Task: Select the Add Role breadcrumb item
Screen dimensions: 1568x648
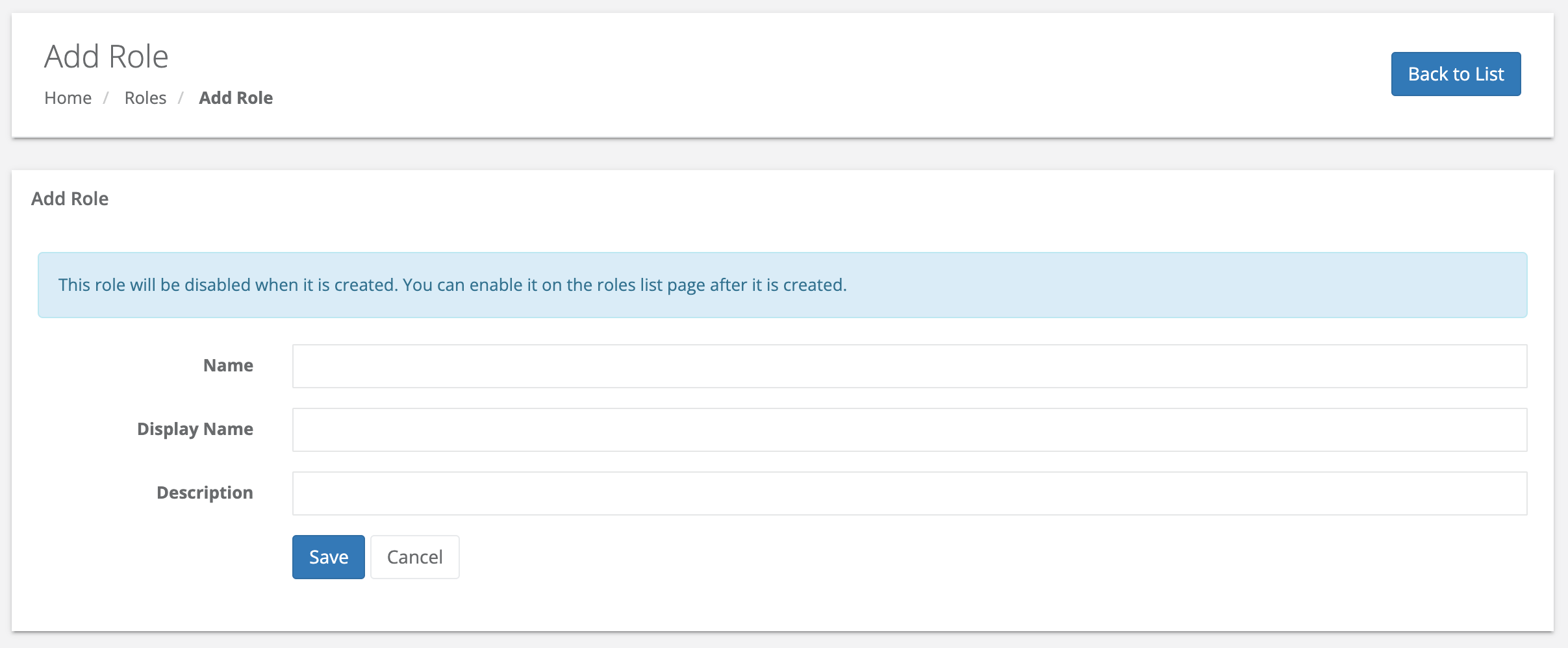Action: (235, 97)
